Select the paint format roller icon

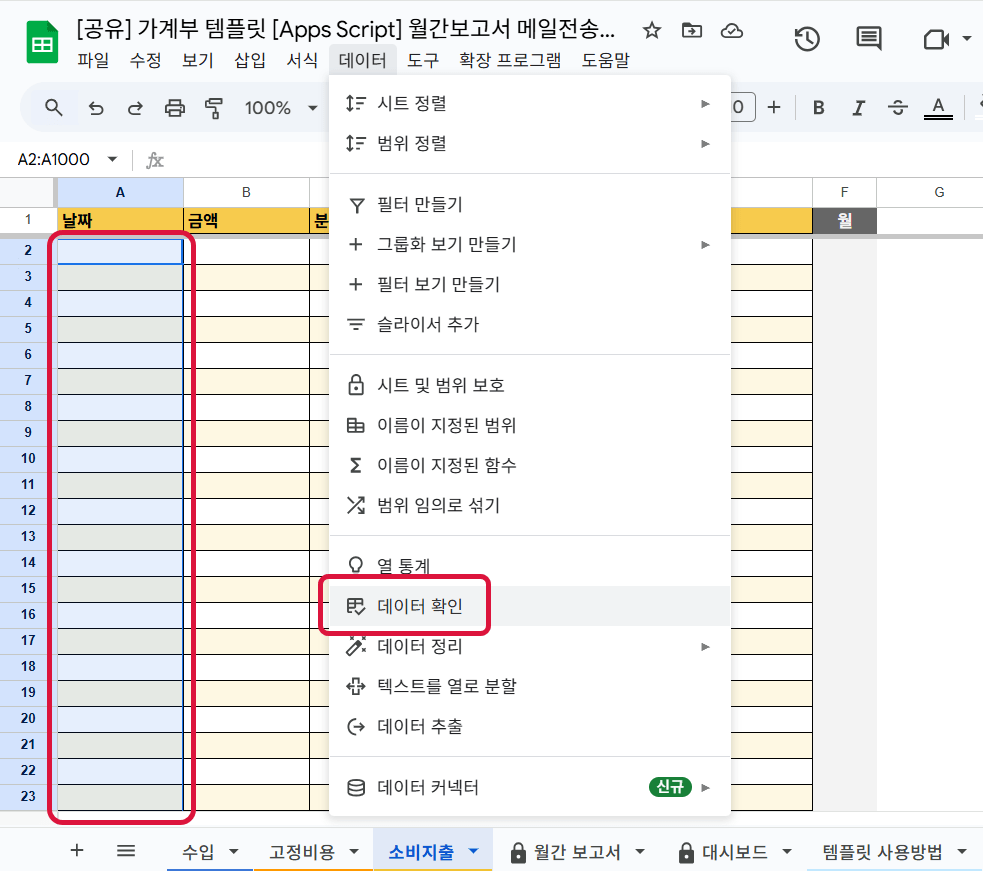(214, 108)
